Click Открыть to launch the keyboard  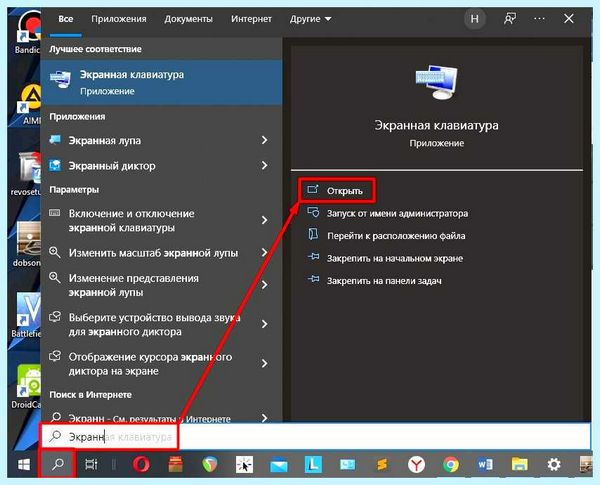(337, 190)
